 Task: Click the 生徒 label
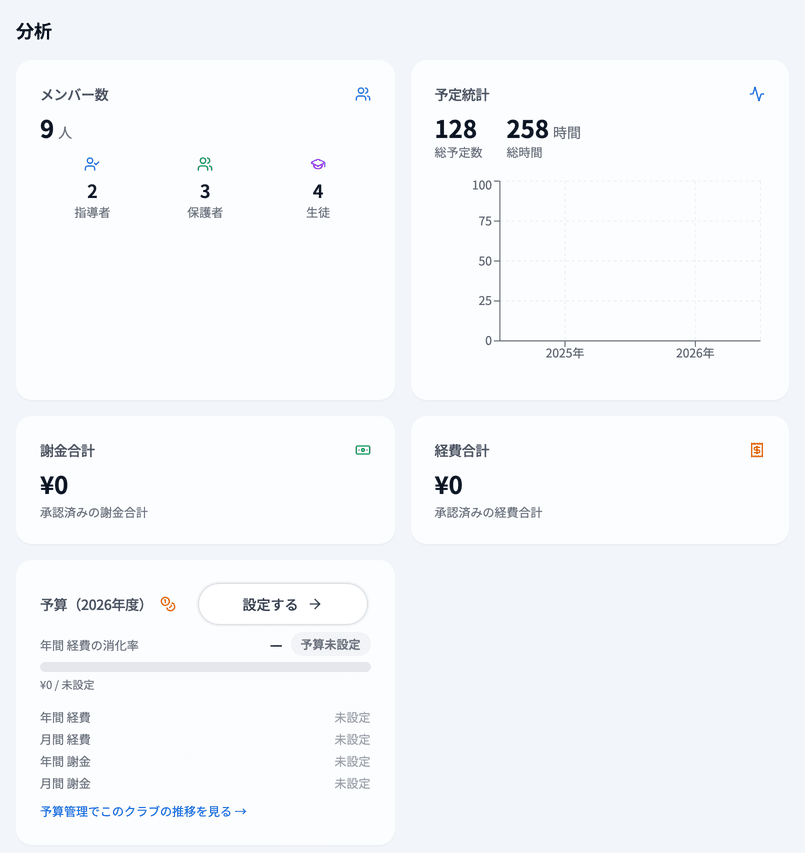318,212
